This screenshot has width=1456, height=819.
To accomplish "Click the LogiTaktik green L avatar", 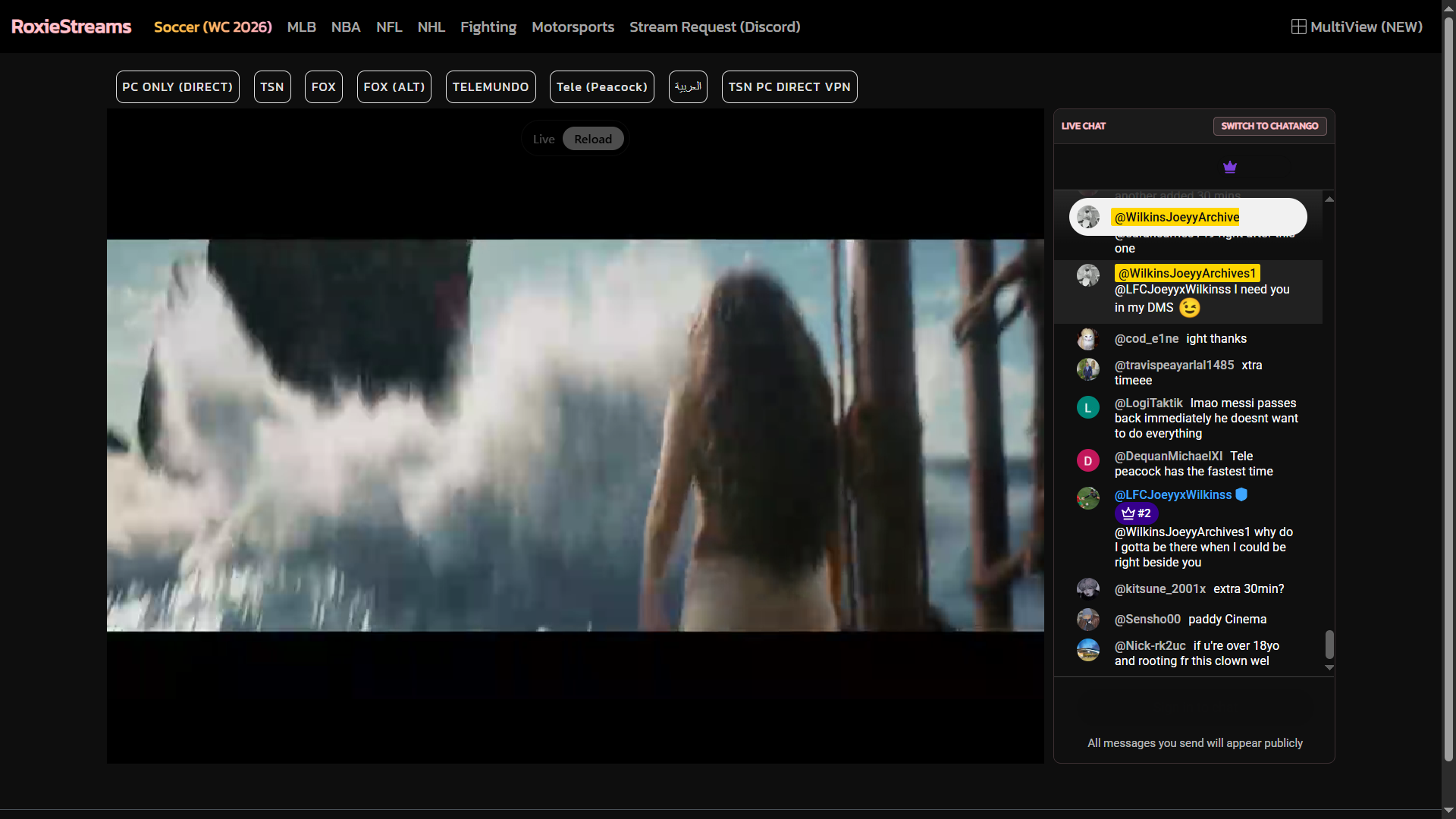I will [x=1087, y=407].
